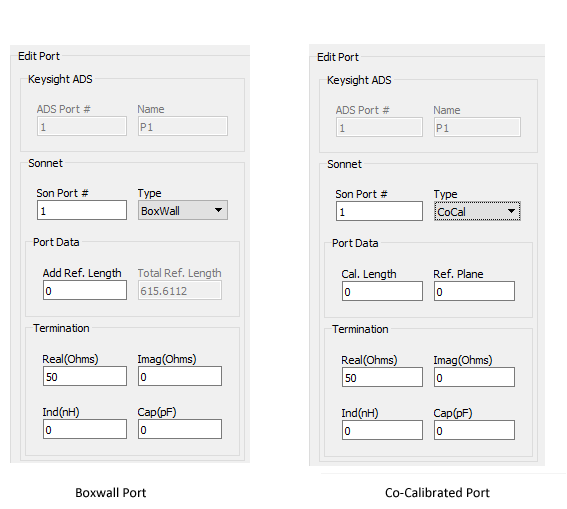Click the Ref. Plane input field
This screenshot has width=567, height=509.
[x=474, y=291]
